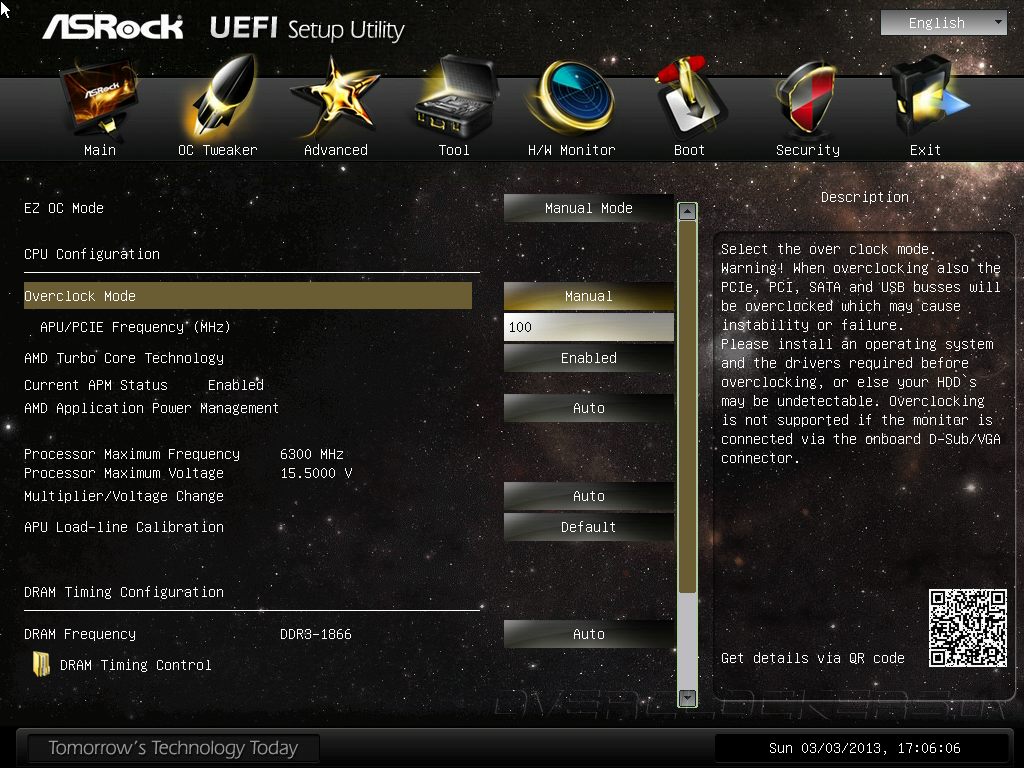Switch to the Main tab label
The width and height of the screenshot is (1024, 768).
point(100,150)
